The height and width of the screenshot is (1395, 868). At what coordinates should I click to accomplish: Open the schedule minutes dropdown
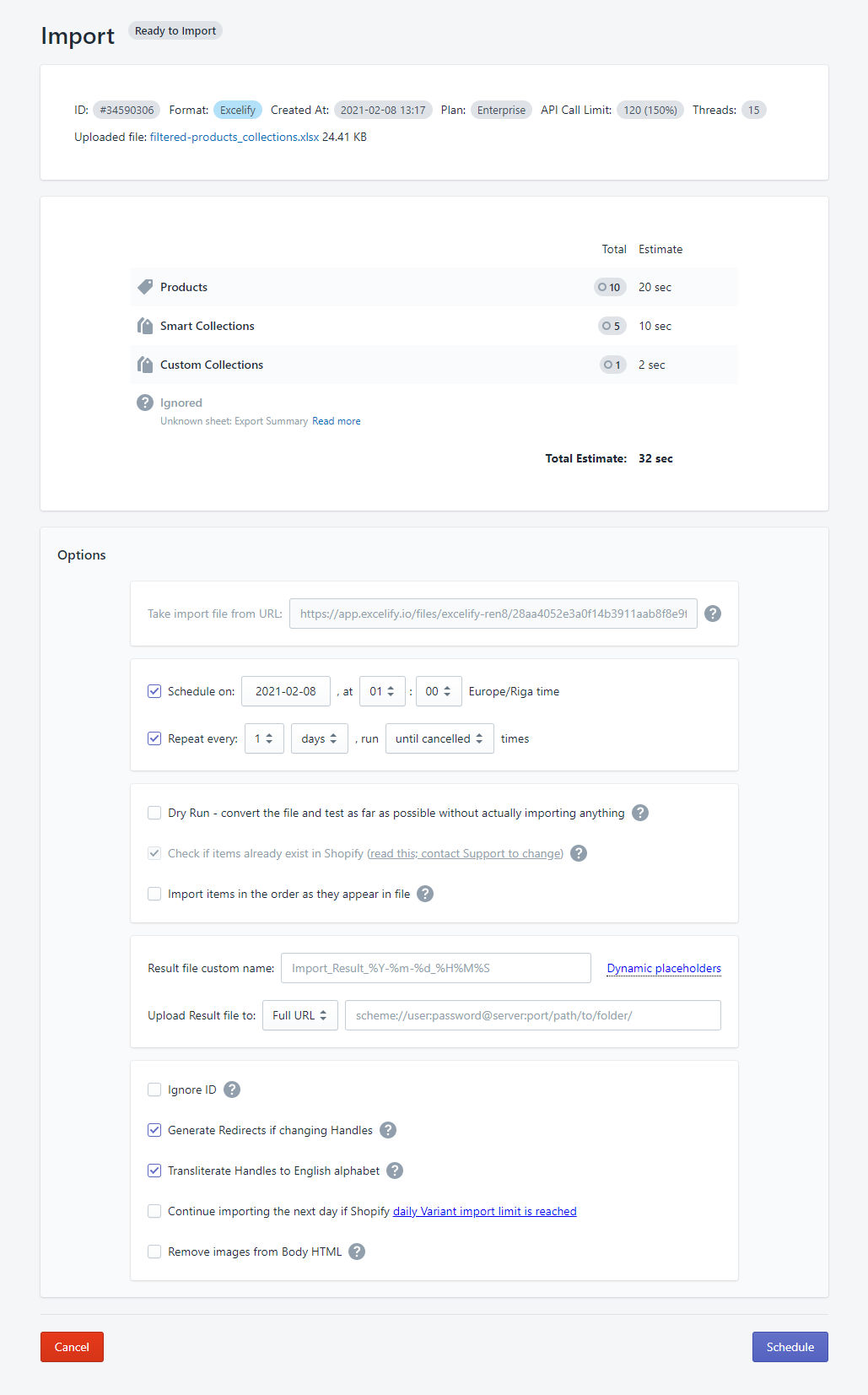click(x=439, y=691)
